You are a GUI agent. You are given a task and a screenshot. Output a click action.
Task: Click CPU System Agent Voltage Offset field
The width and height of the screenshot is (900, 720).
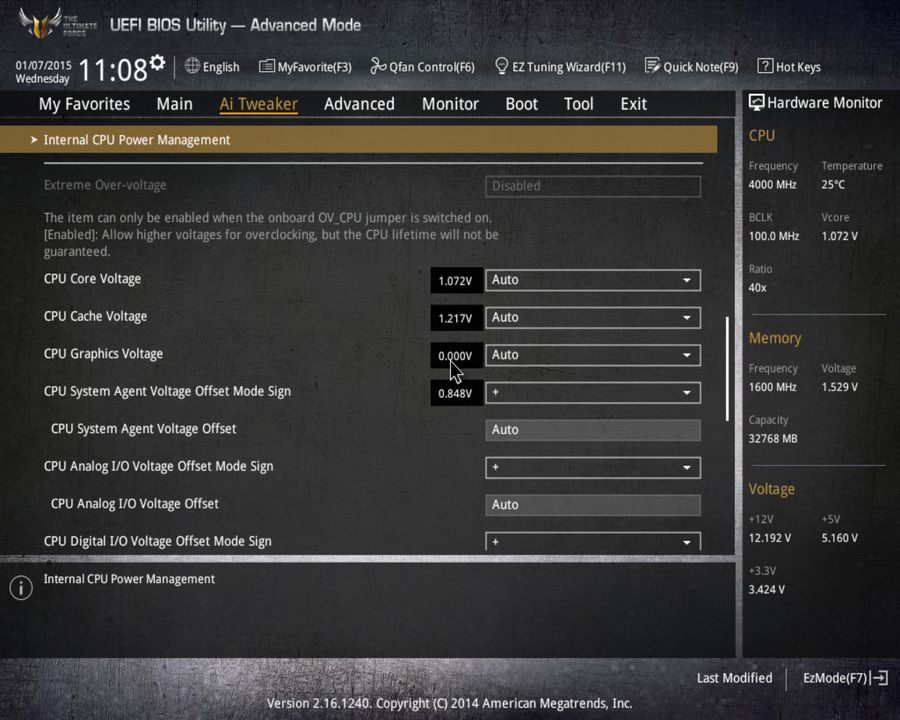click(x=593, y=430)
